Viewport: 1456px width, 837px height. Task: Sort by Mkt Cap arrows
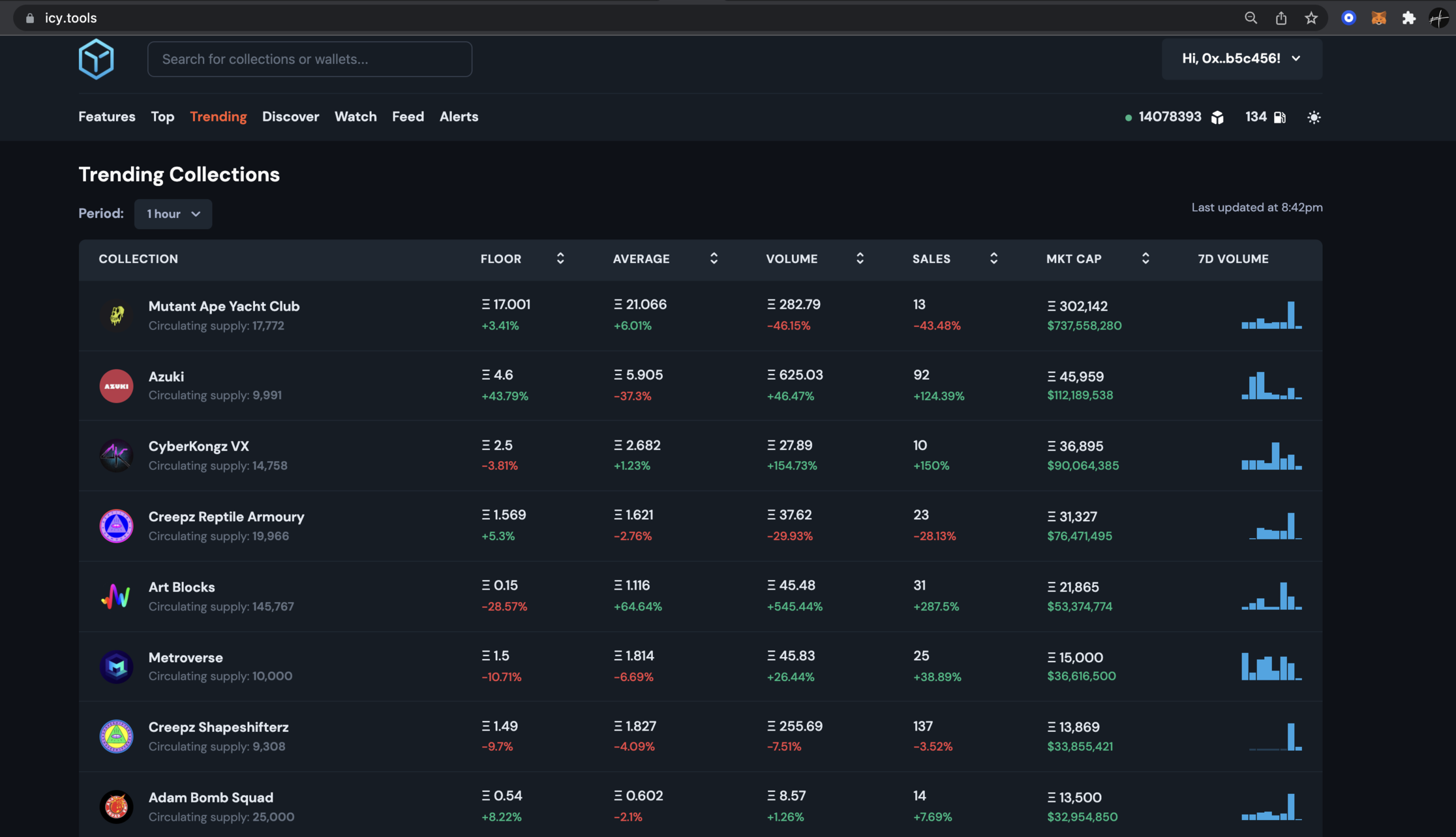click(x=1145, y=259)
